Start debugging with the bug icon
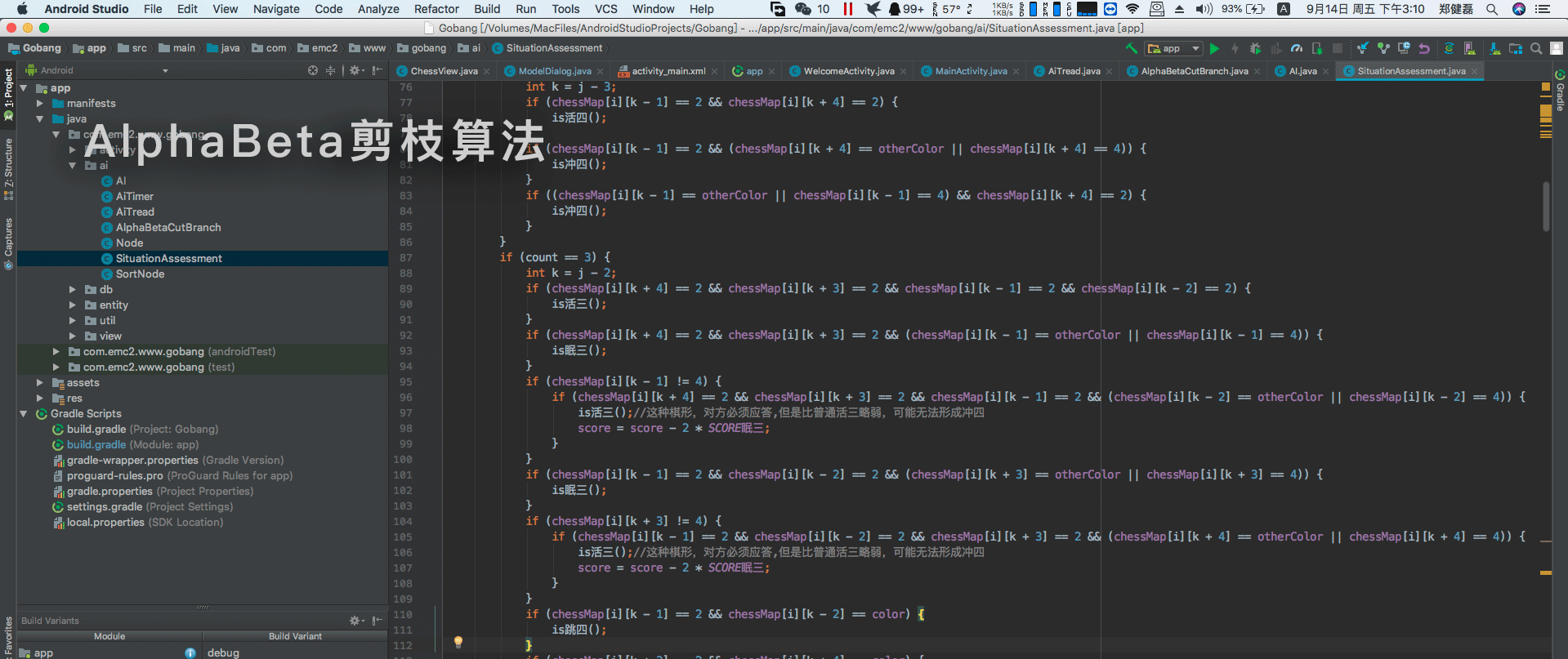Viewport: 1568px width, 659px height. pyautogui.click(x=1256, y=49)
